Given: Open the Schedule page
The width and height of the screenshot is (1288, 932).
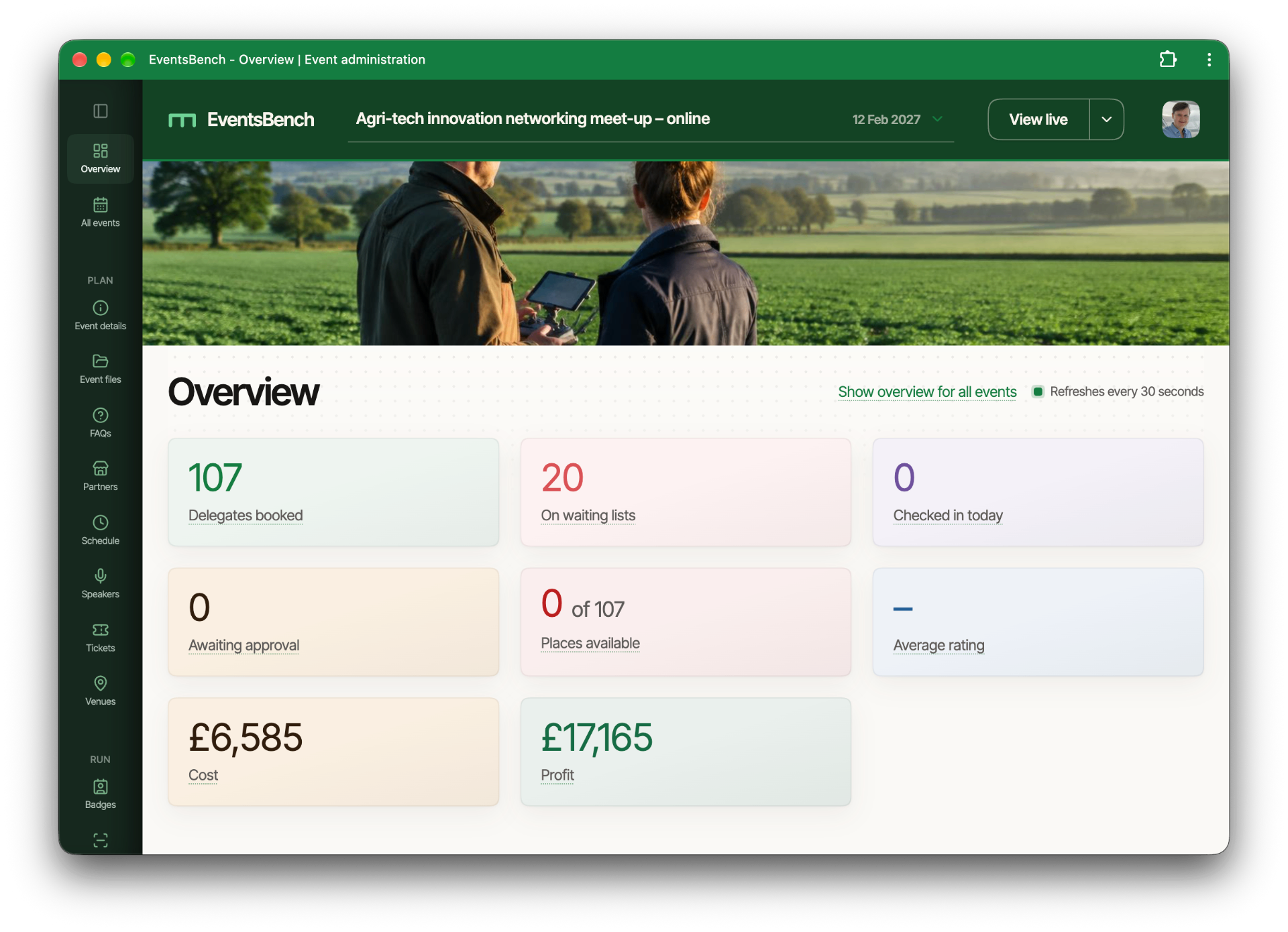Looking at the screenshot, I should tap(101, 530).
